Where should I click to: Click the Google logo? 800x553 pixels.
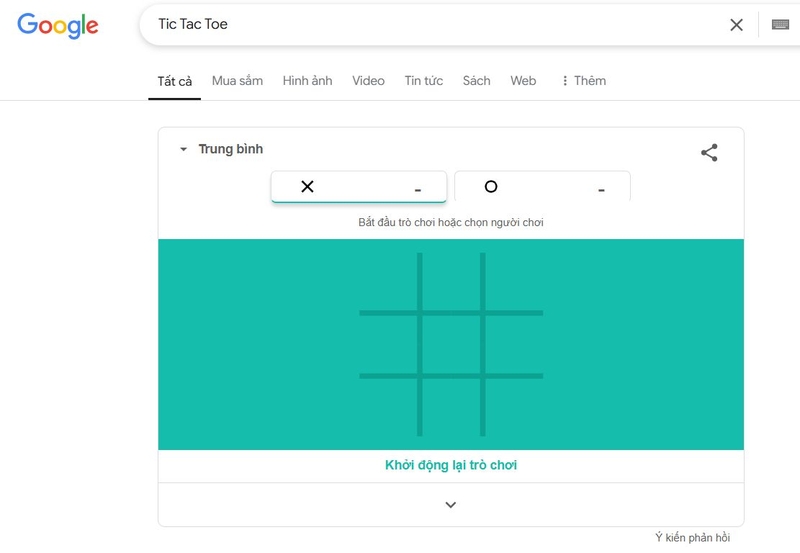58,26
